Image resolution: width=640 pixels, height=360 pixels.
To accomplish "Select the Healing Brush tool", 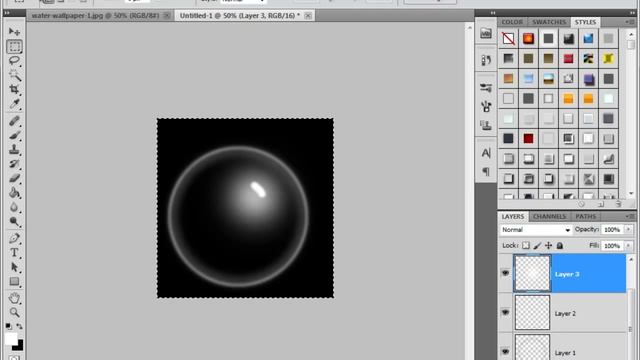I will click(14, 121).
